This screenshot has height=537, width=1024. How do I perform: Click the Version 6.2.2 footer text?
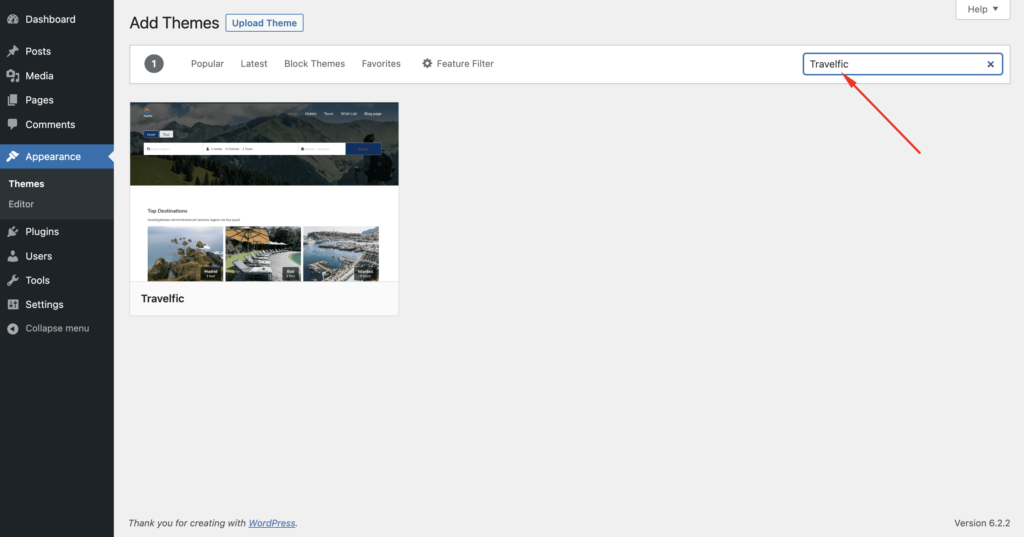982,523
